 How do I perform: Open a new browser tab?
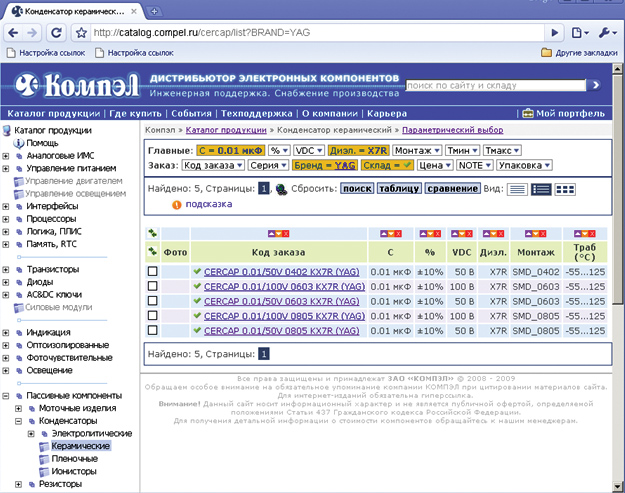(x=154, y=12)
